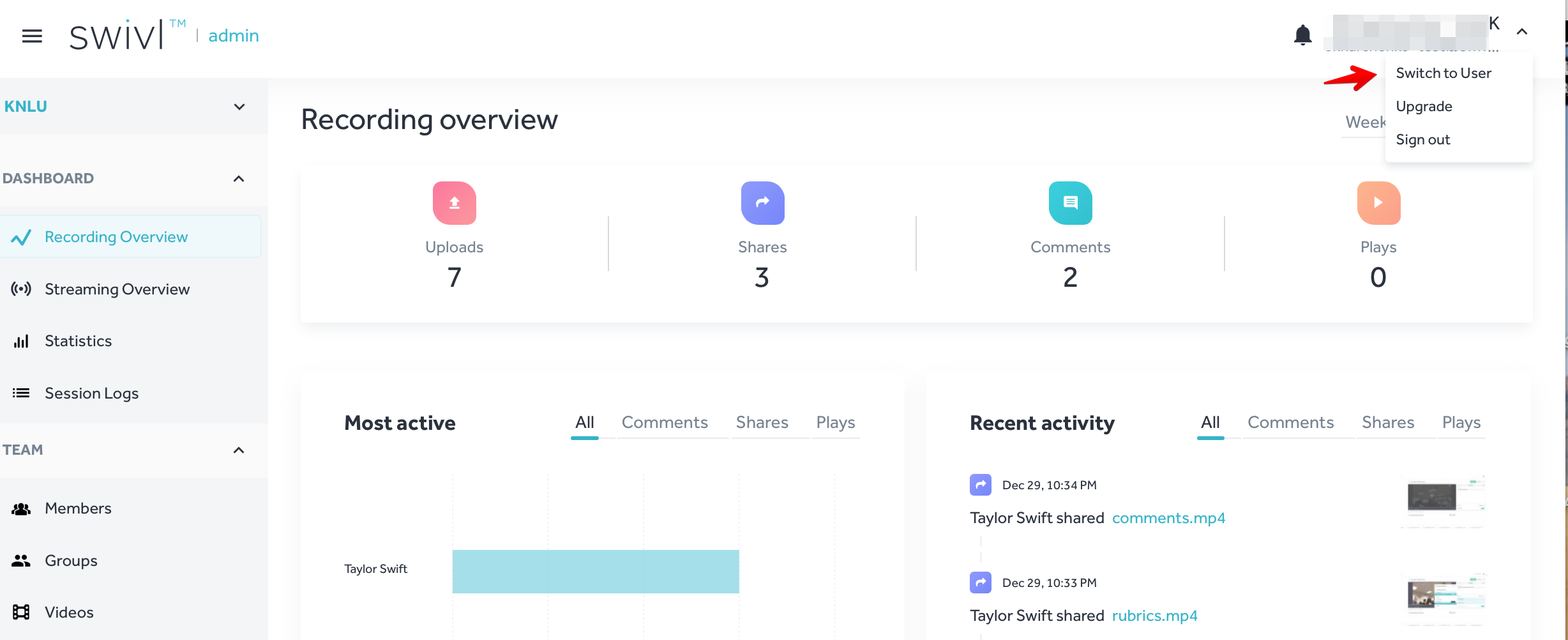Screen dimensions: 1568x640
Task: Click the orange Plays stat icon
Action: [x=1378, y=203]
